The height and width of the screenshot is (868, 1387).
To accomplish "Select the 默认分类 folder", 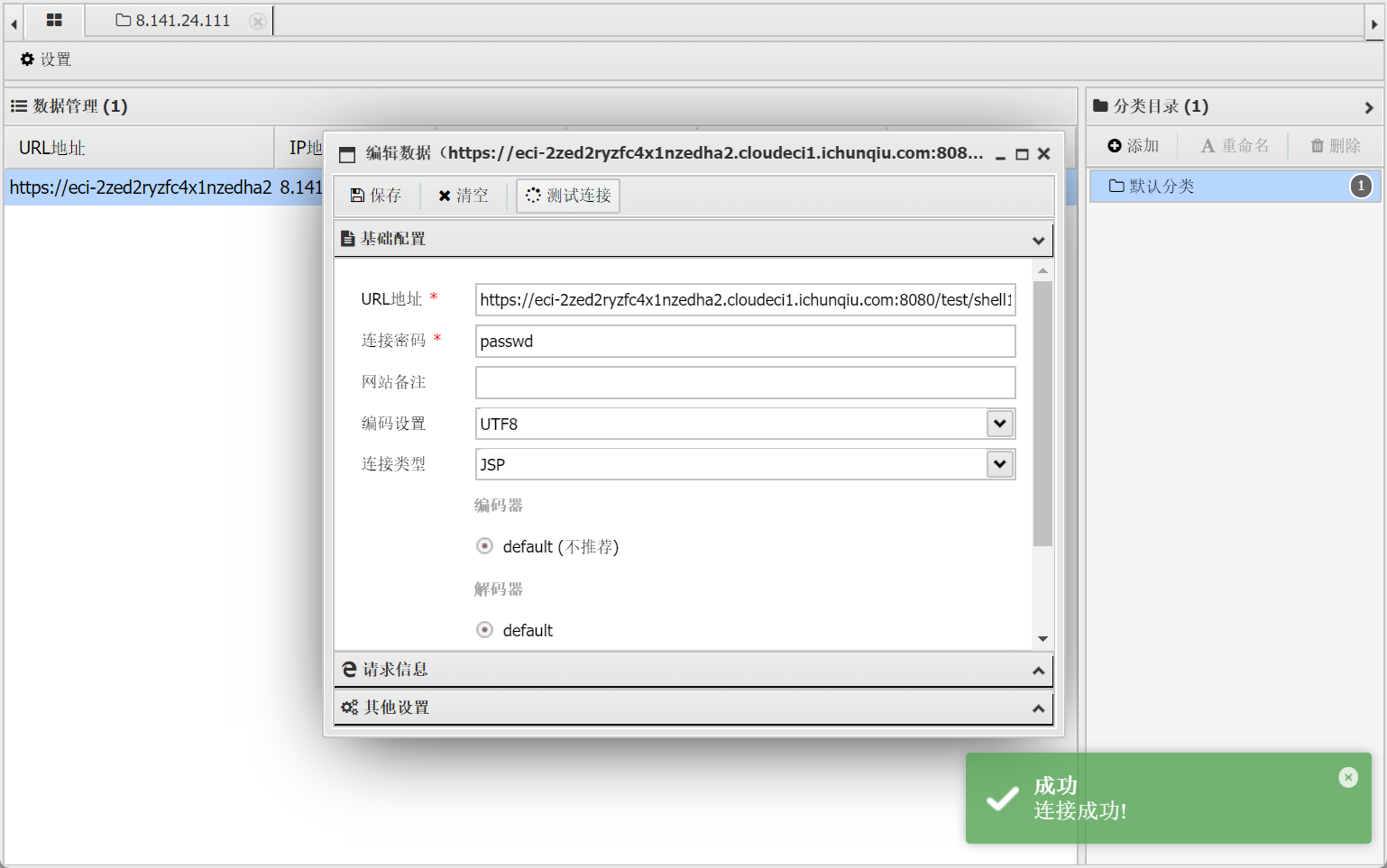I will tap(1235, 187).
